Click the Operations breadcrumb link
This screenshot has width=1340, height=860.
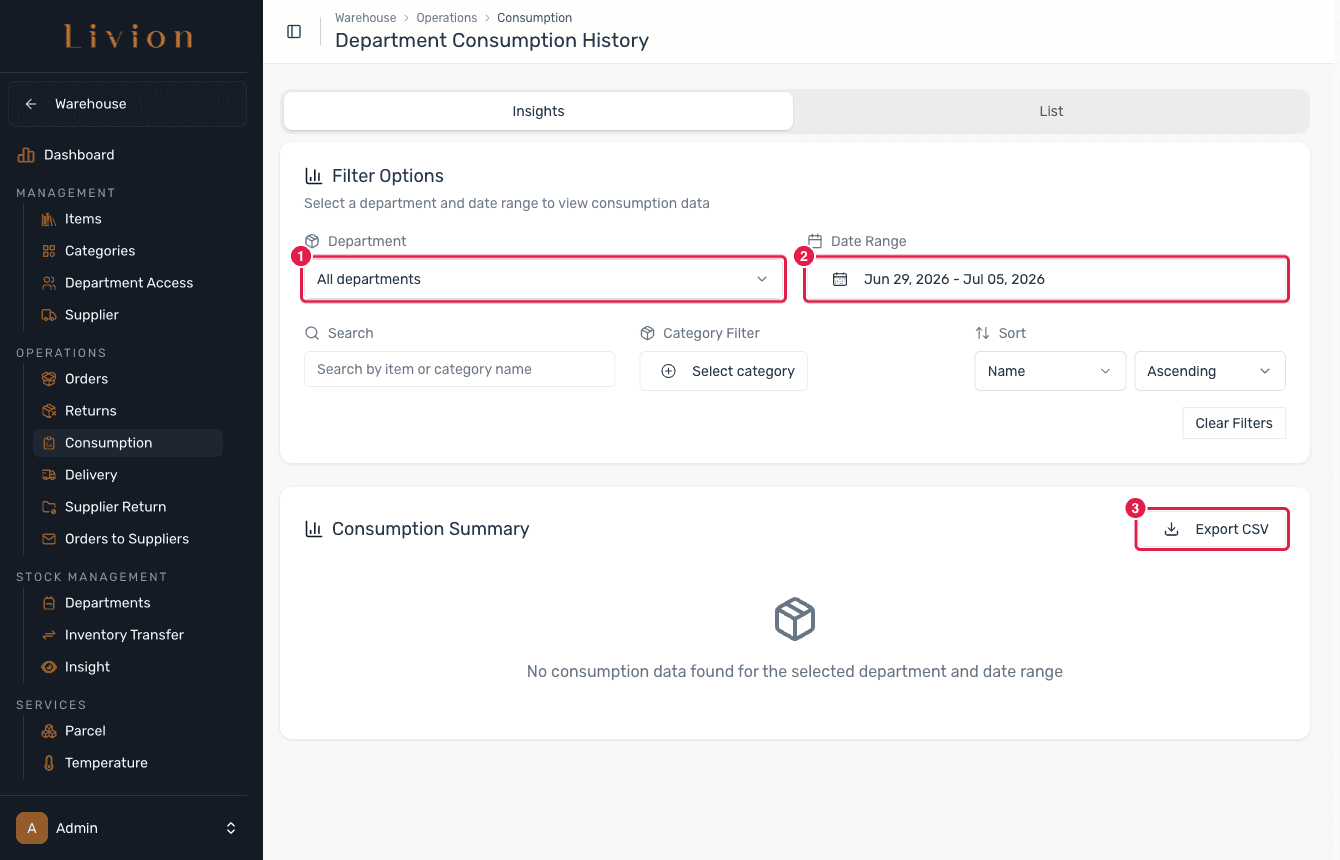click(x=447, y=18)
